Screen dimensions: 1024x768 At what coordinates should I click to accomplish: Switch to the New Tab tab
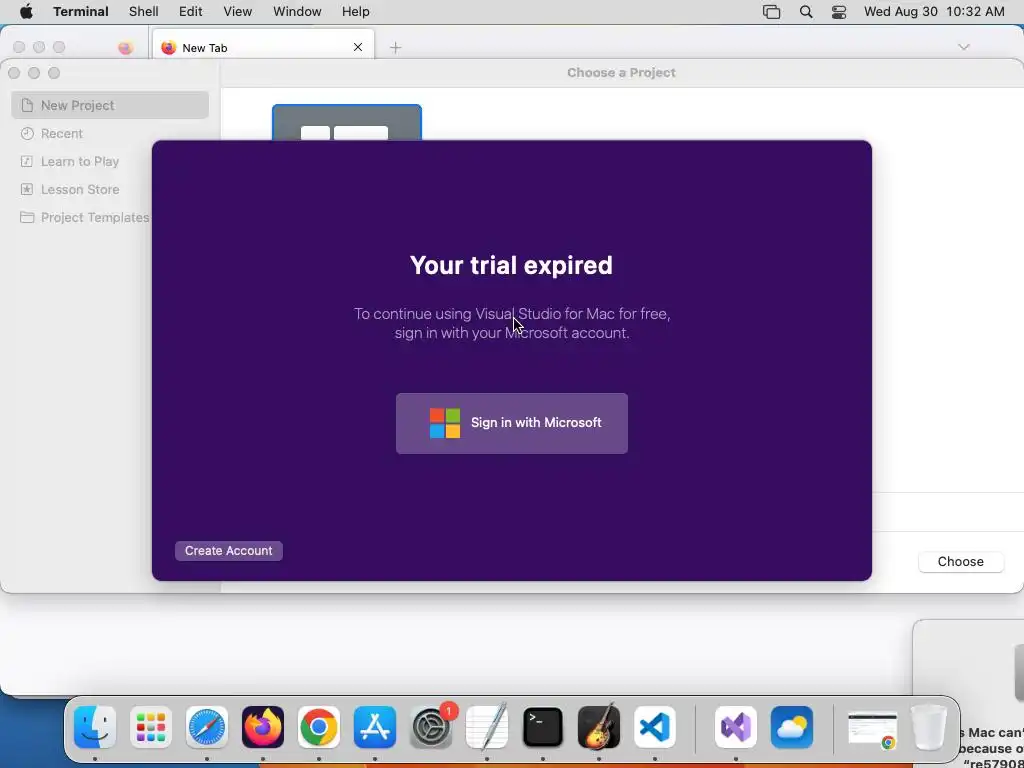(263, 47)
